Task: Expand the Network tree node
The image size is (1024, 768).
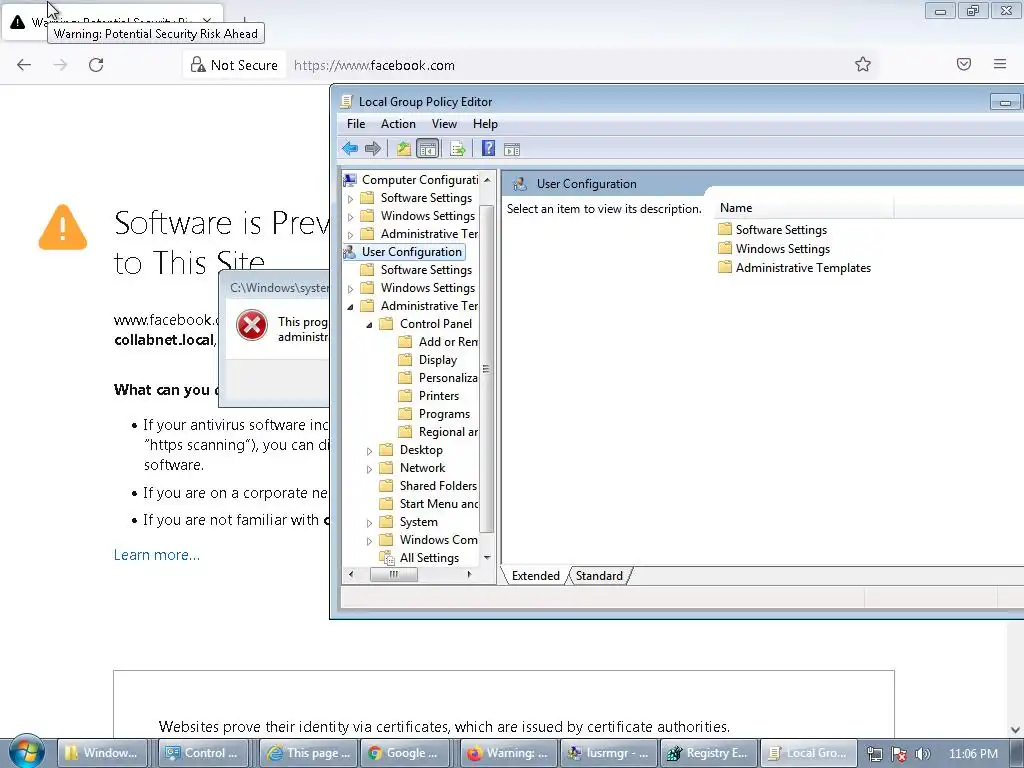Action: pyautogui.click(x=370, y=469)
